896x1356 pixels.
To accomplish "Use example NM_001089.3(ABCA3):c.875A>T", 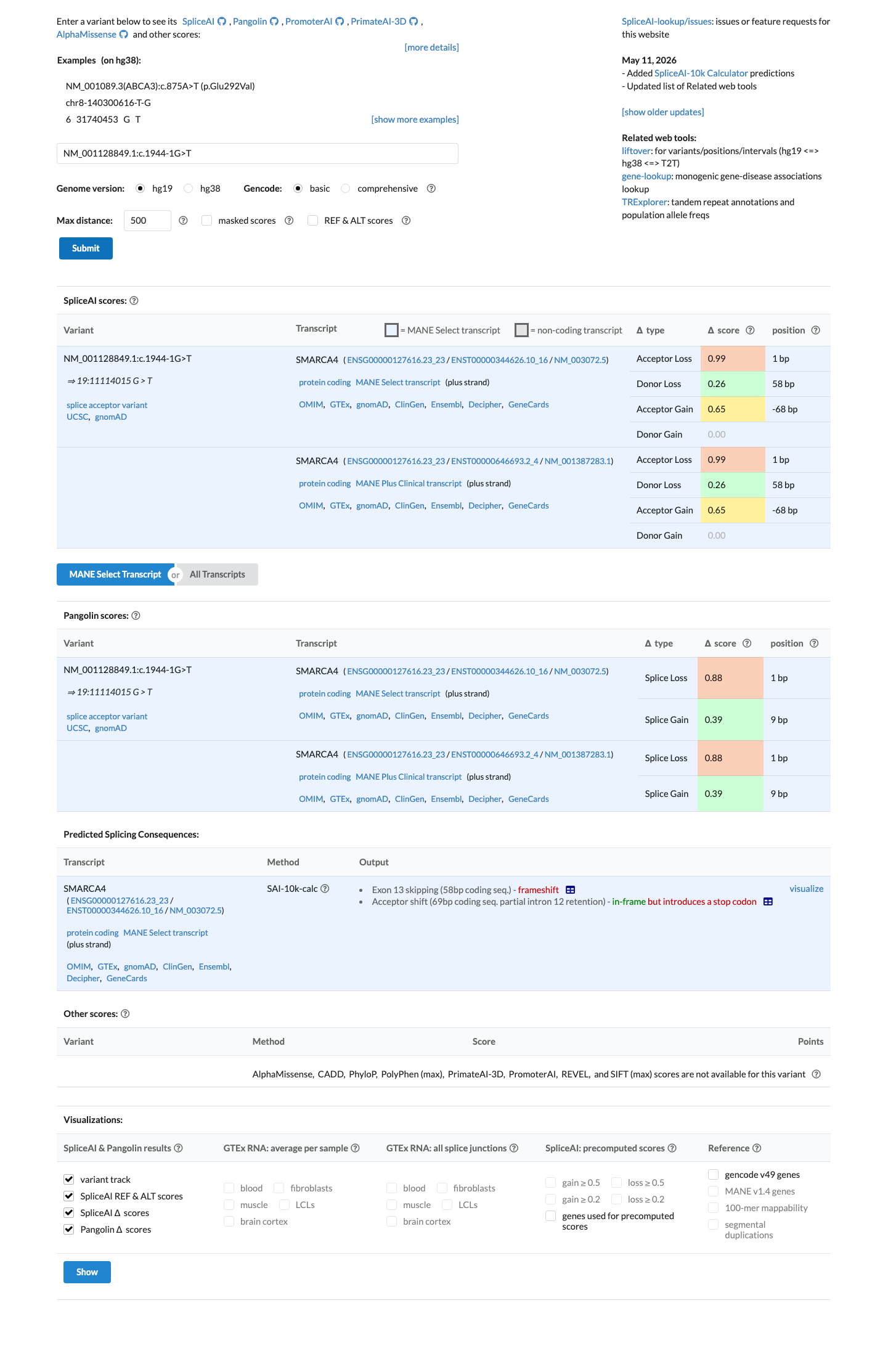I will pos(160,86).
